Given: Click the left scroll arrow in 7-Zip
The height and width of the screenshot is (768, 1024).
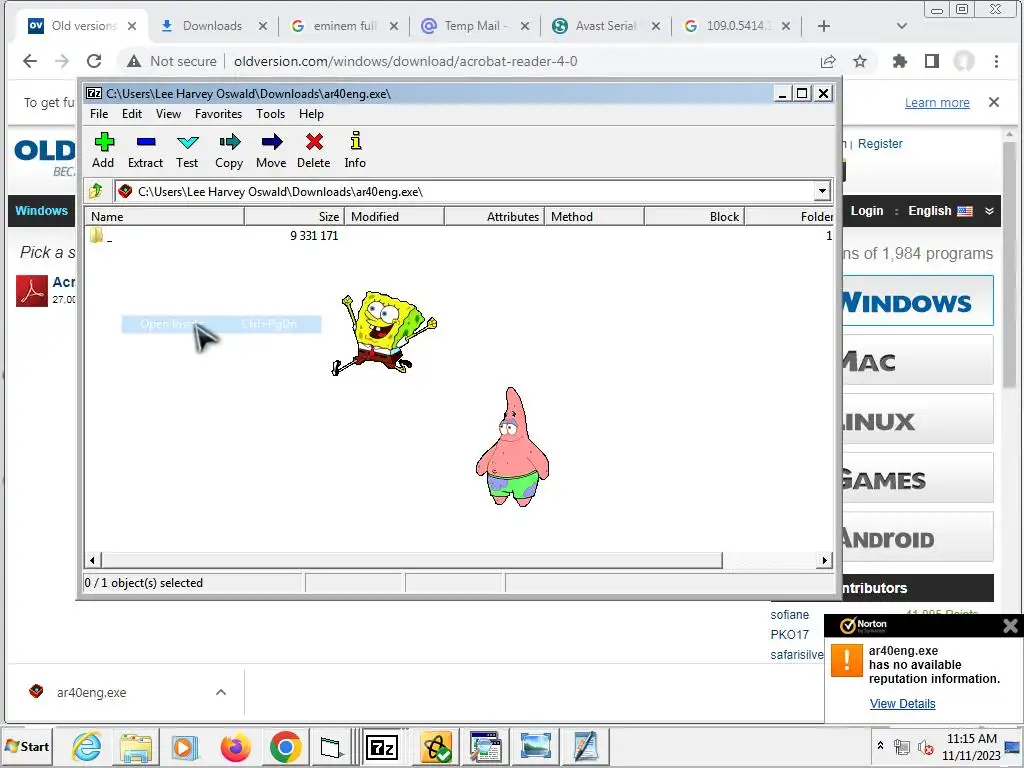Looking at the screenshot, I should (x=92, y=560).
